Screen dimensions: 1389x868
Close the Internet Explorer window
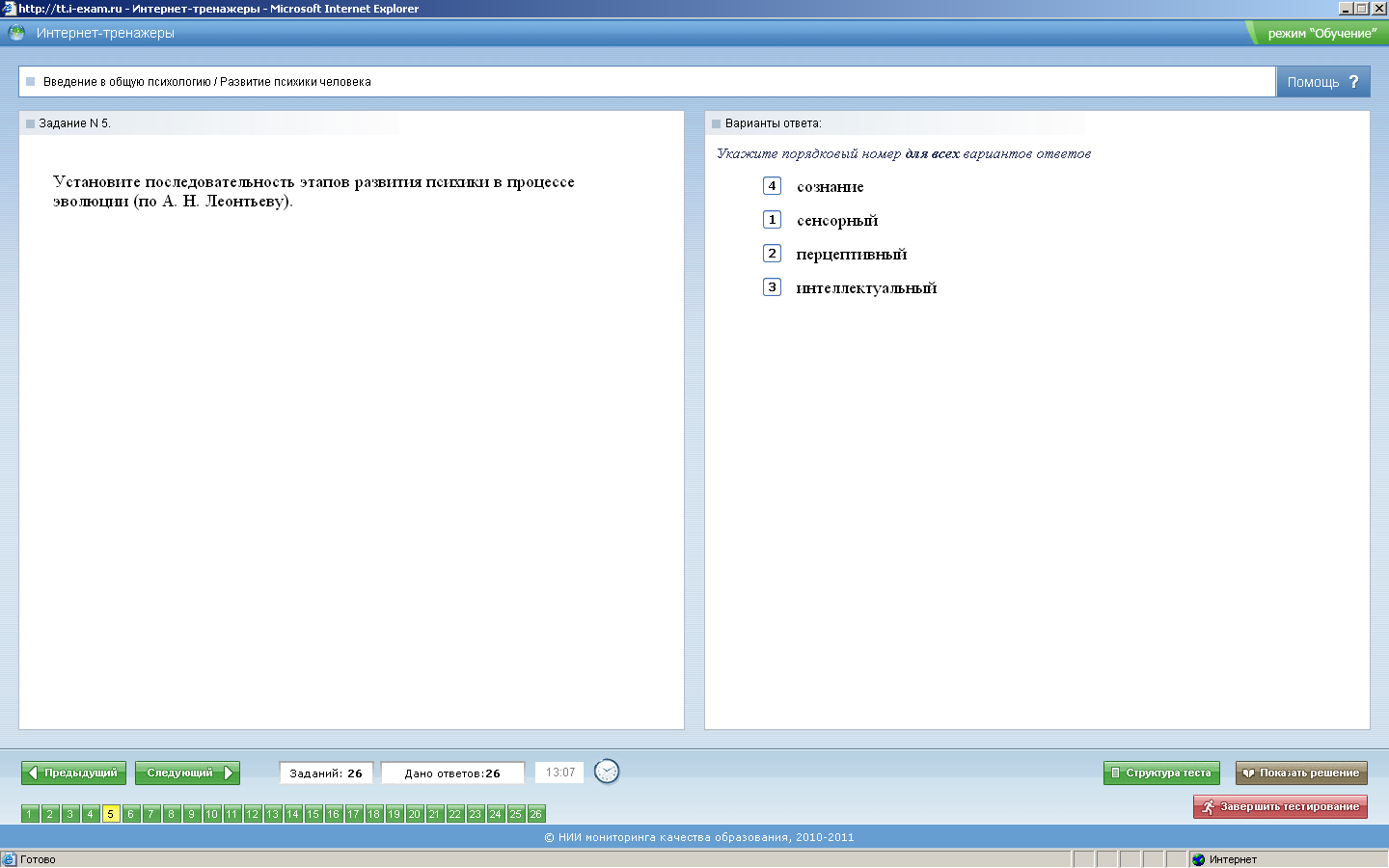1379,8
